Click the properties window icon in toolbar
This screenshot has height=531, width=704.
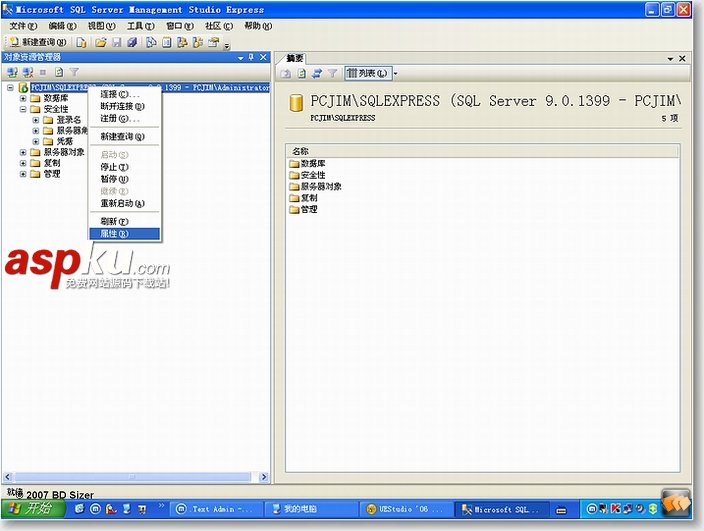tap(214, 42)
